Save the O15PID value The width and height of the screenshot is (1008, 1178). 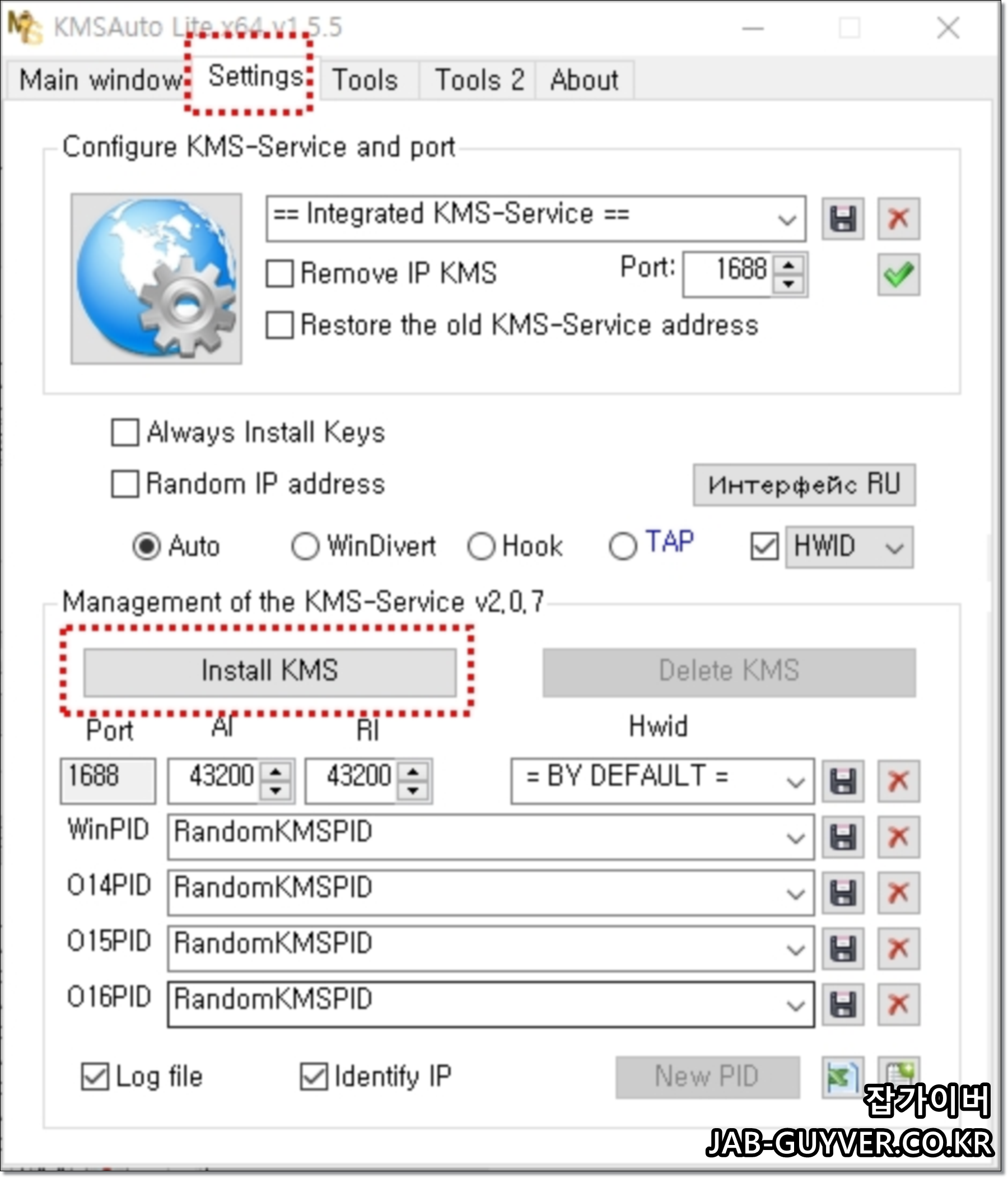[x=843, y=948]
